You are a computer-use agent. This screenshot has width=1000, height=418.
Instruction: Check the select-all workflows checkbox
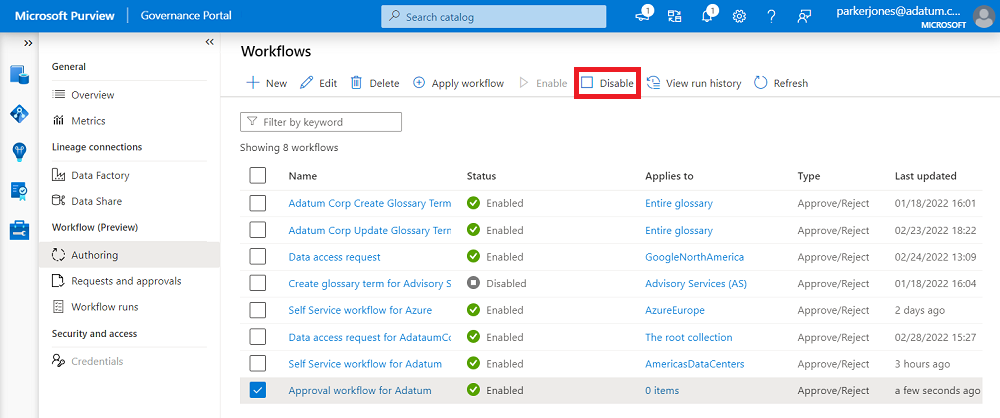258,176
